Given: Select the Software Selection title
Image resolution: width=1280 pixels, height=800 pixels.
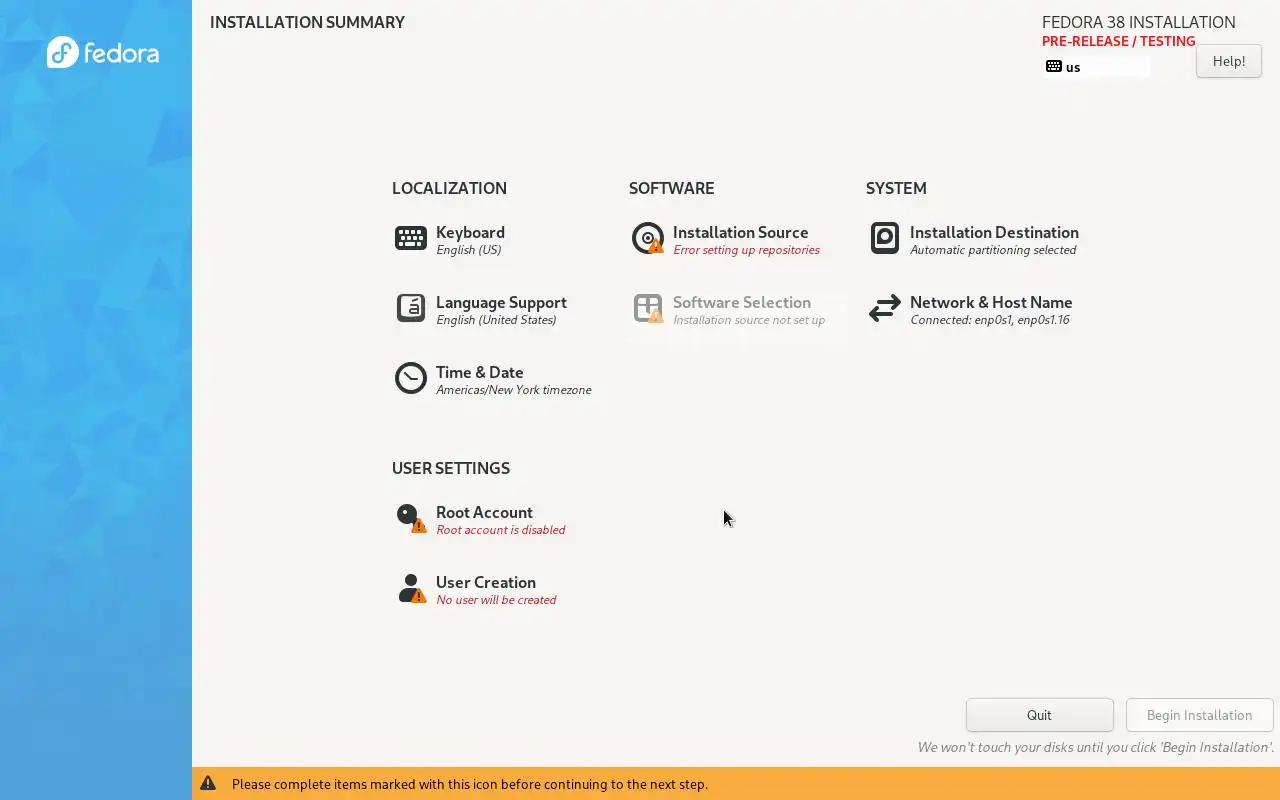Looking at the screenshot, I should (x=742, y=302).
